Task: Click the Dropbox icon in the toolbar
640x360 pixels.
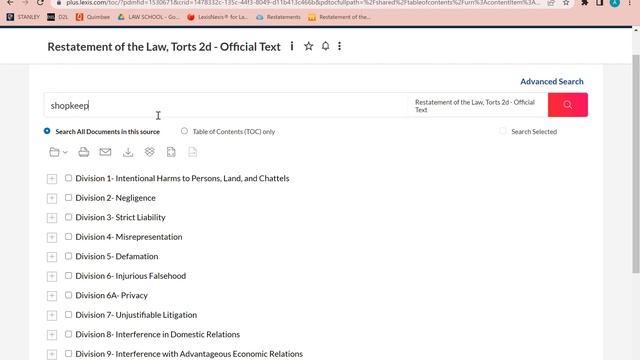Action: click(x=149, y=152)
